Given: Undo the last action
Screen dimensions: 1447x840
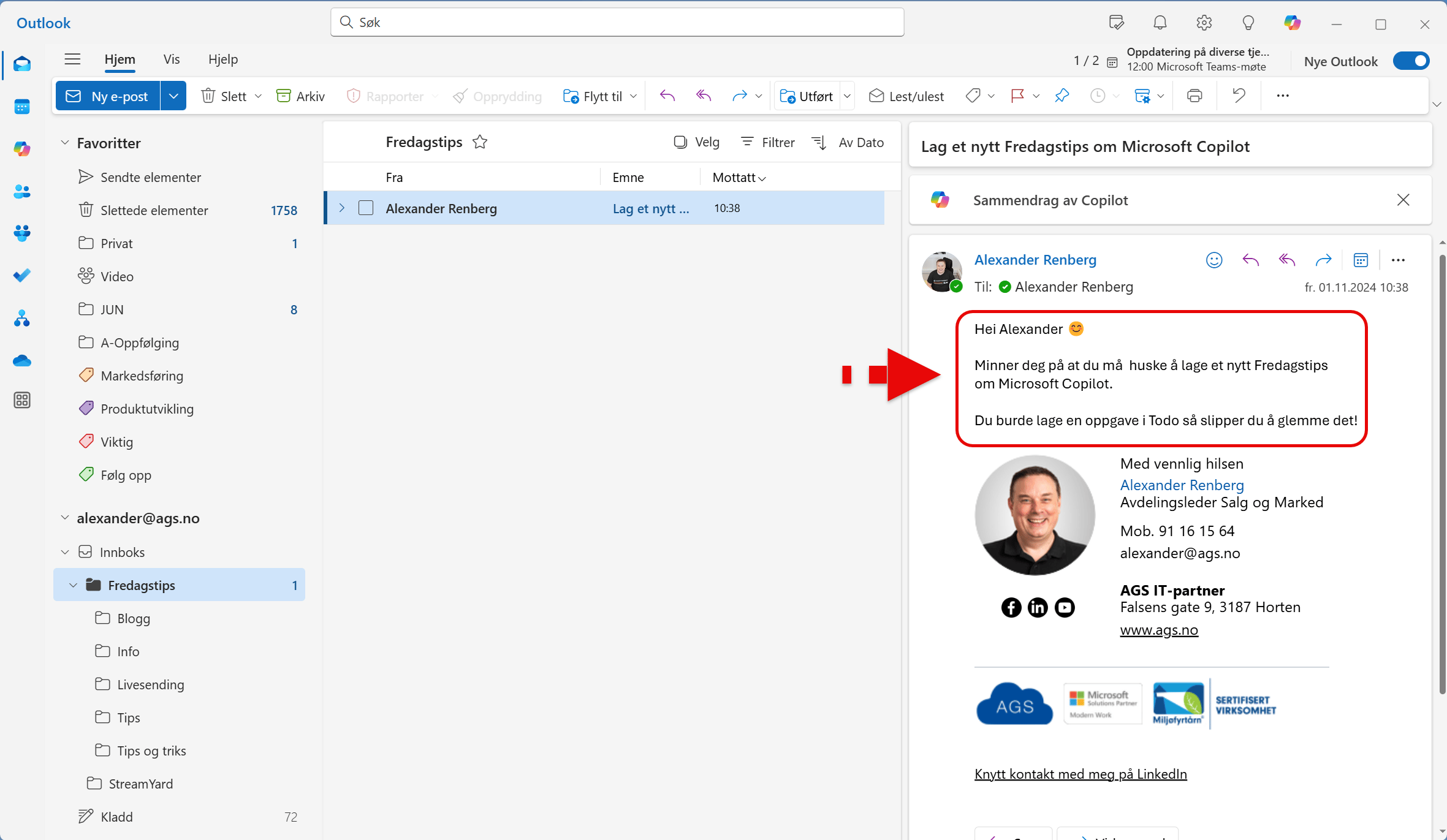Looking at the screenshot, I should (1239, 96).
